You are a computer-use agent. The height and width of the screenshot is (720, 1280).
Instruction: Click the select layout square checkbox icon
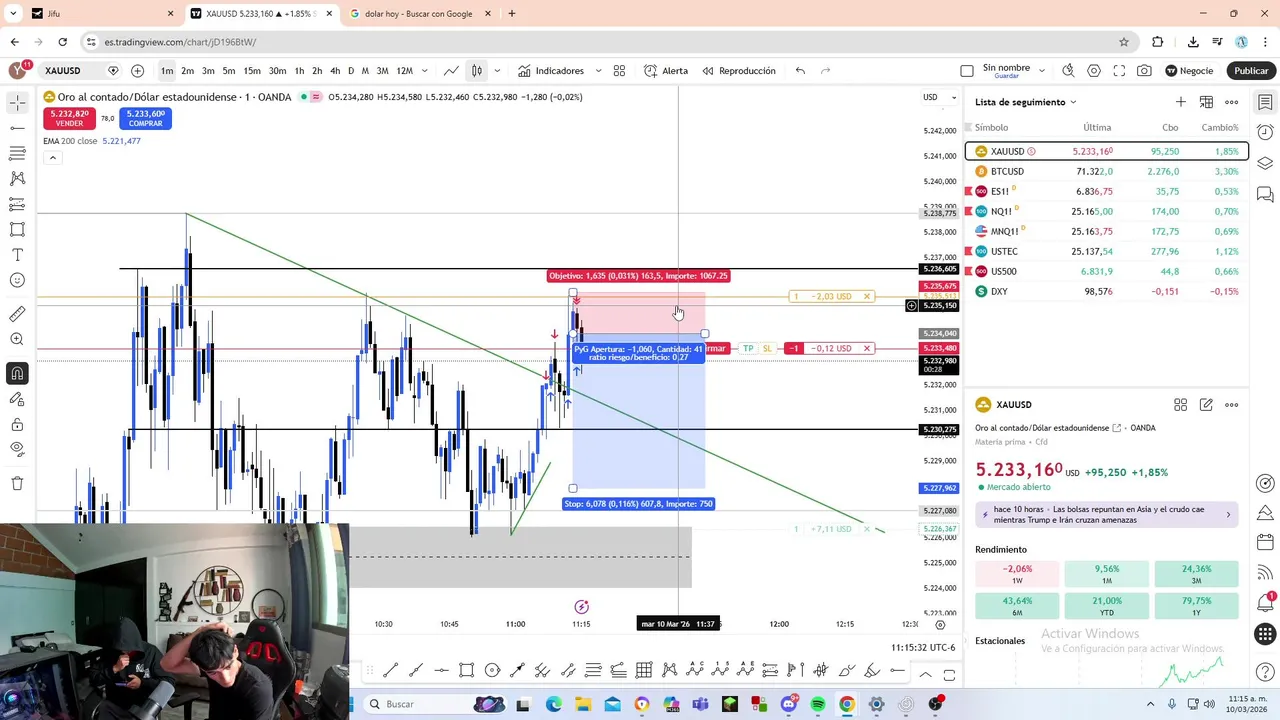(x=966, y=71)
